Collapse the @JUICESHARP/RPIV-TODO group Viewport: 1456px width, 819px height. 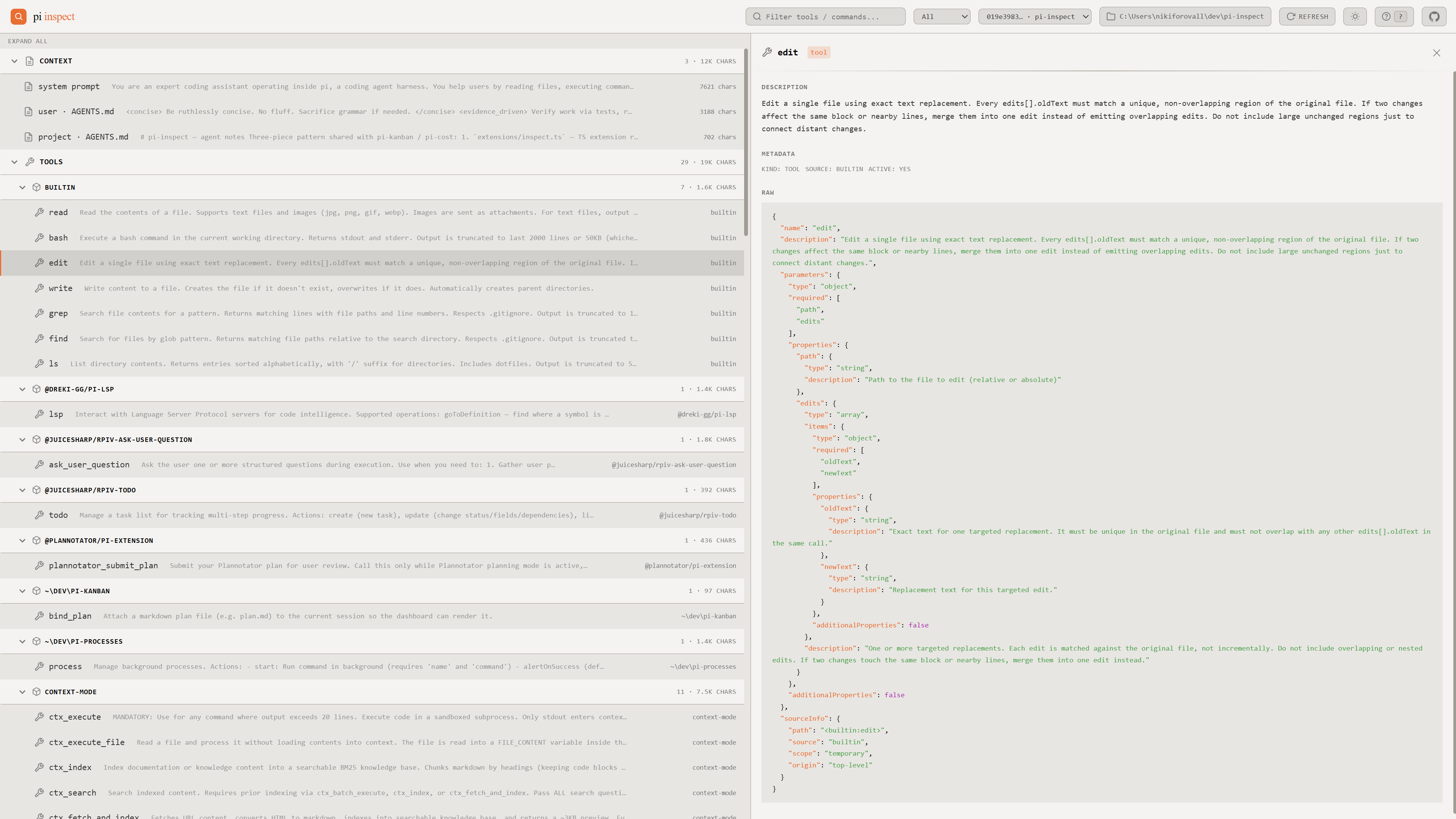click(x=23, y=490)
